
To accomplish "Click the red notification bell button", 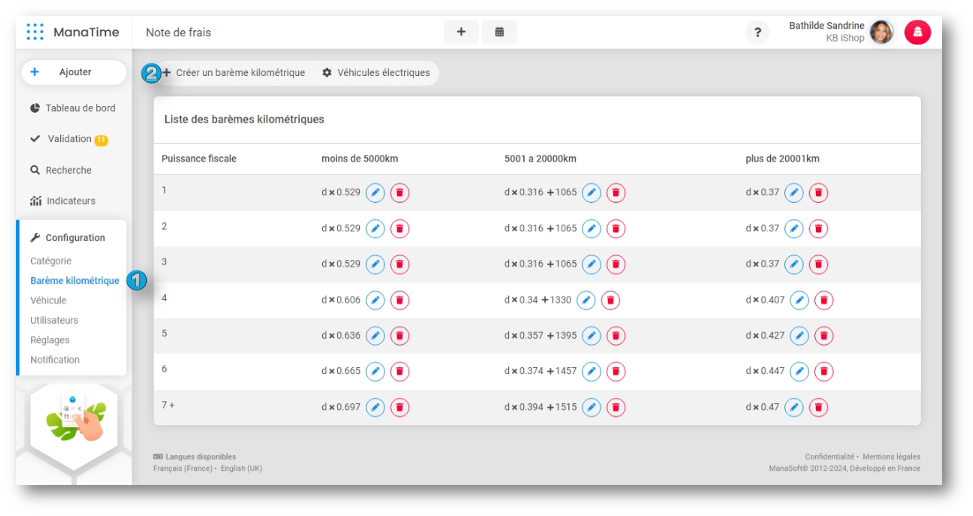I will point(917,32).
